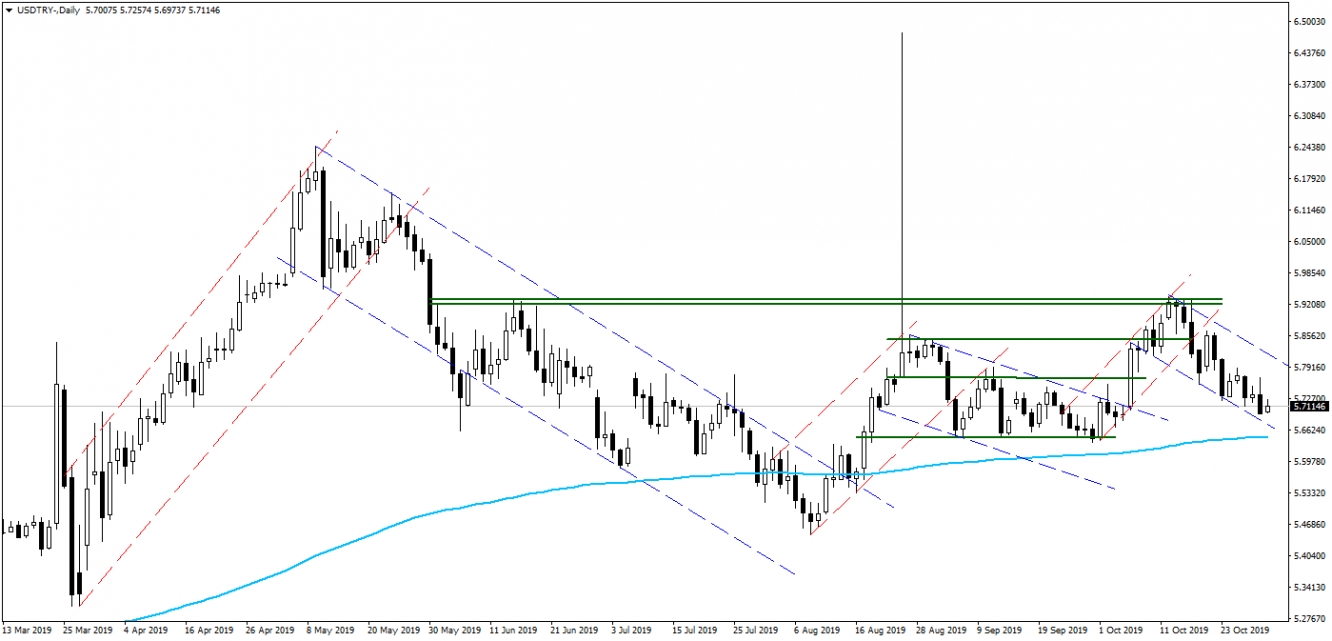Click the 5.66240 price axis label
This screenshot has width=1332, height=641.
point(1308,430)
